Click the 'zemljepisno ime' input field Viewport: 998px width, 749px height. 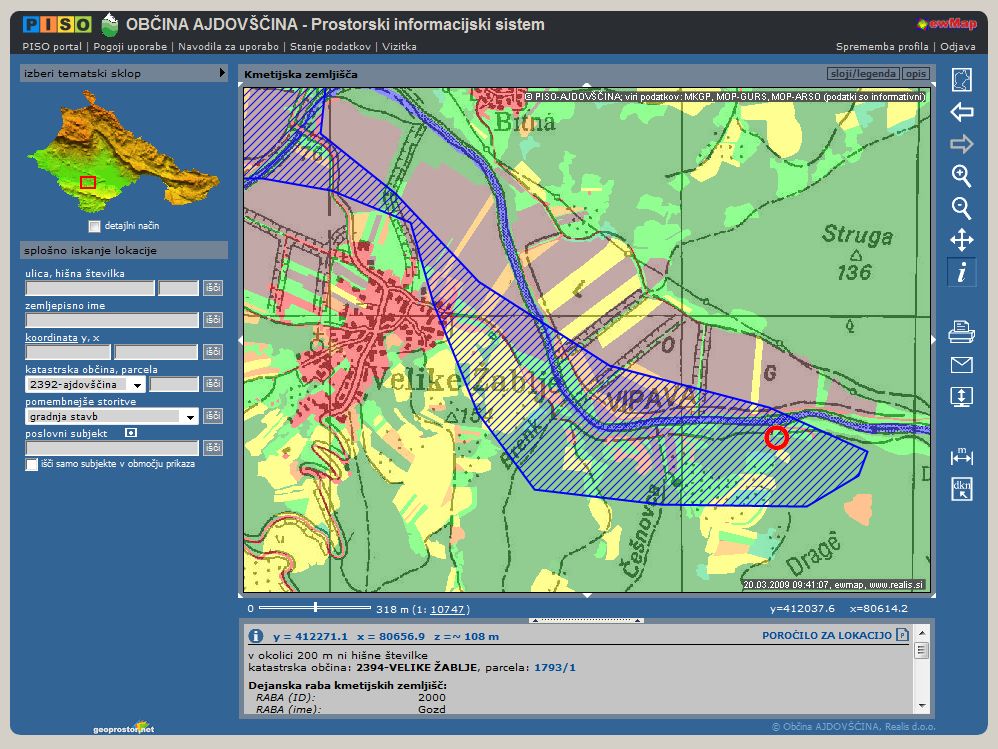pyautogui.click(x=112, y=320)
